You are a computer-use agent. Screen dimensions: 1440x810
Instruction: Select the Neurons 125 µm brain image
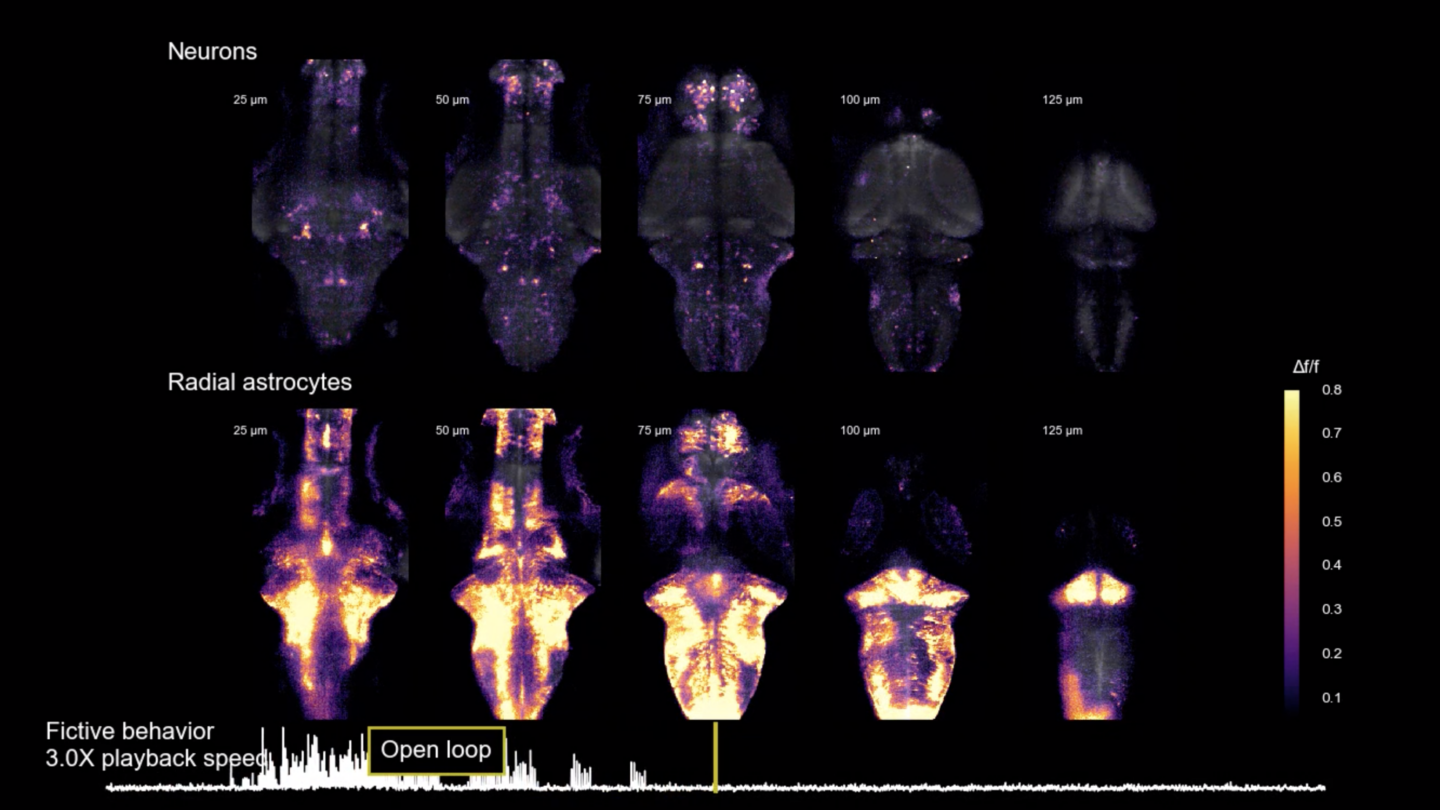pos(1101,260)
